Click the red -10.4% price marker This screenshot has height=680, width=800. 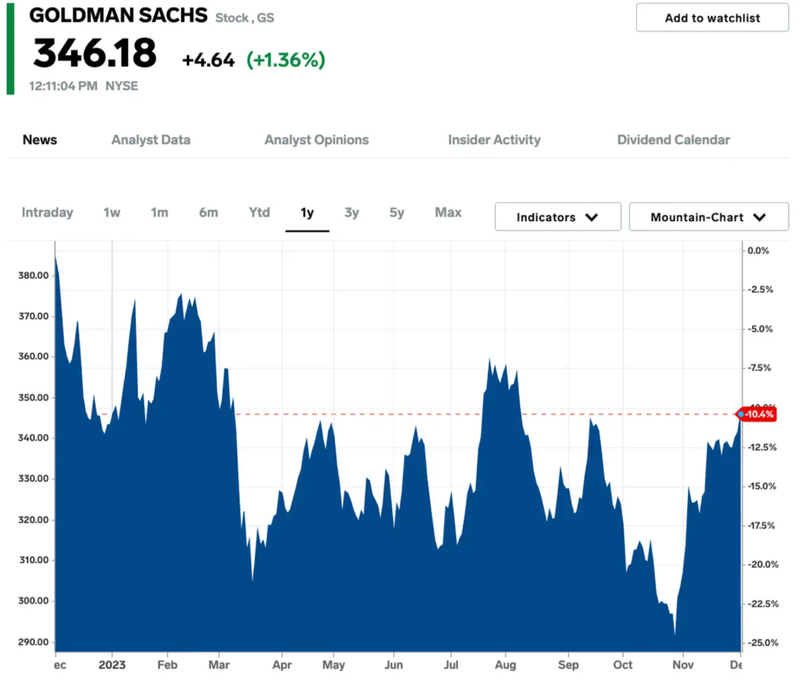click(x=758, y=414)
